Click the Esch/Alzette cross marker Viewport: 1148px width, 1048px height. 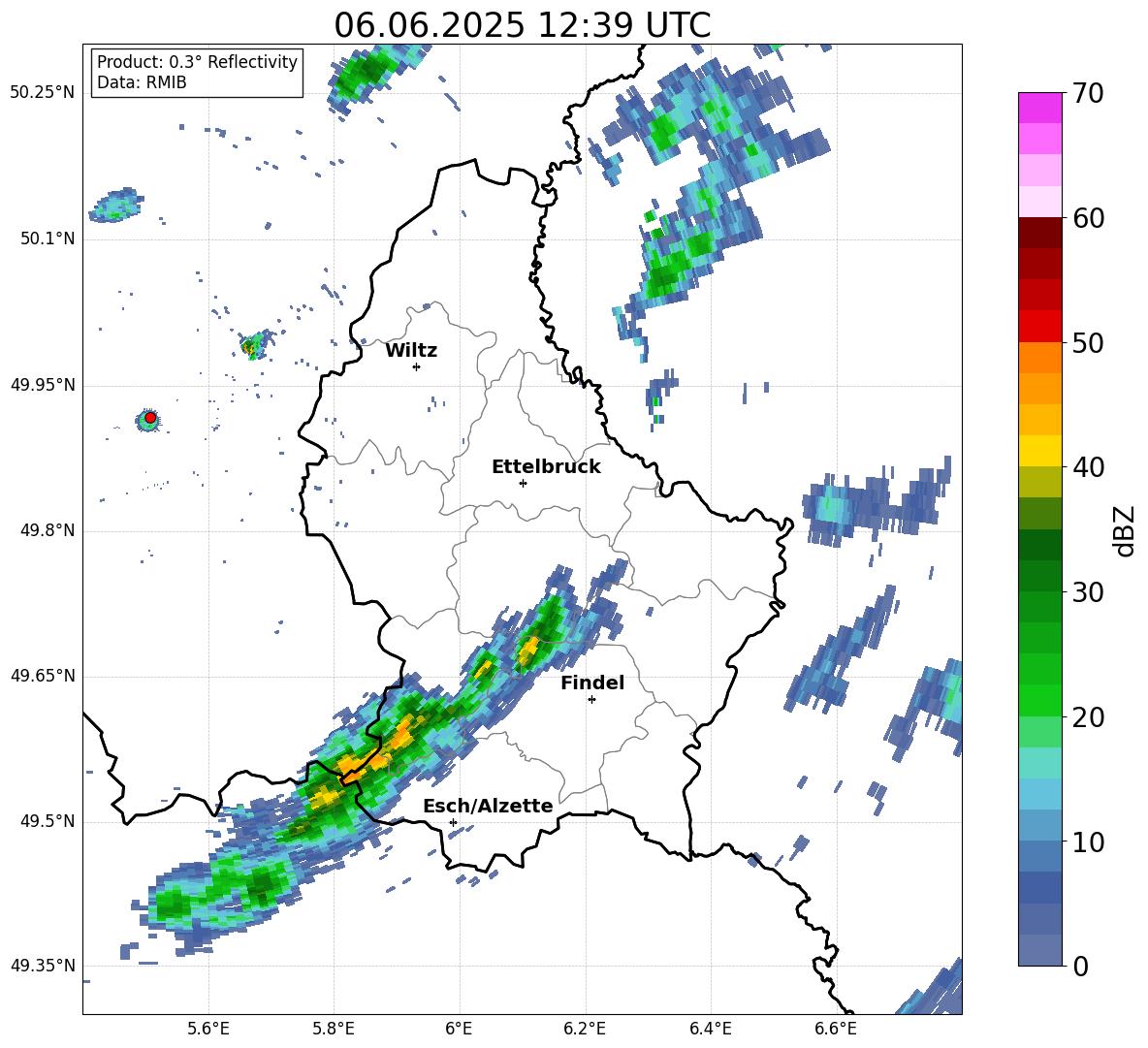pyautogui.click(x=453, y=822)
